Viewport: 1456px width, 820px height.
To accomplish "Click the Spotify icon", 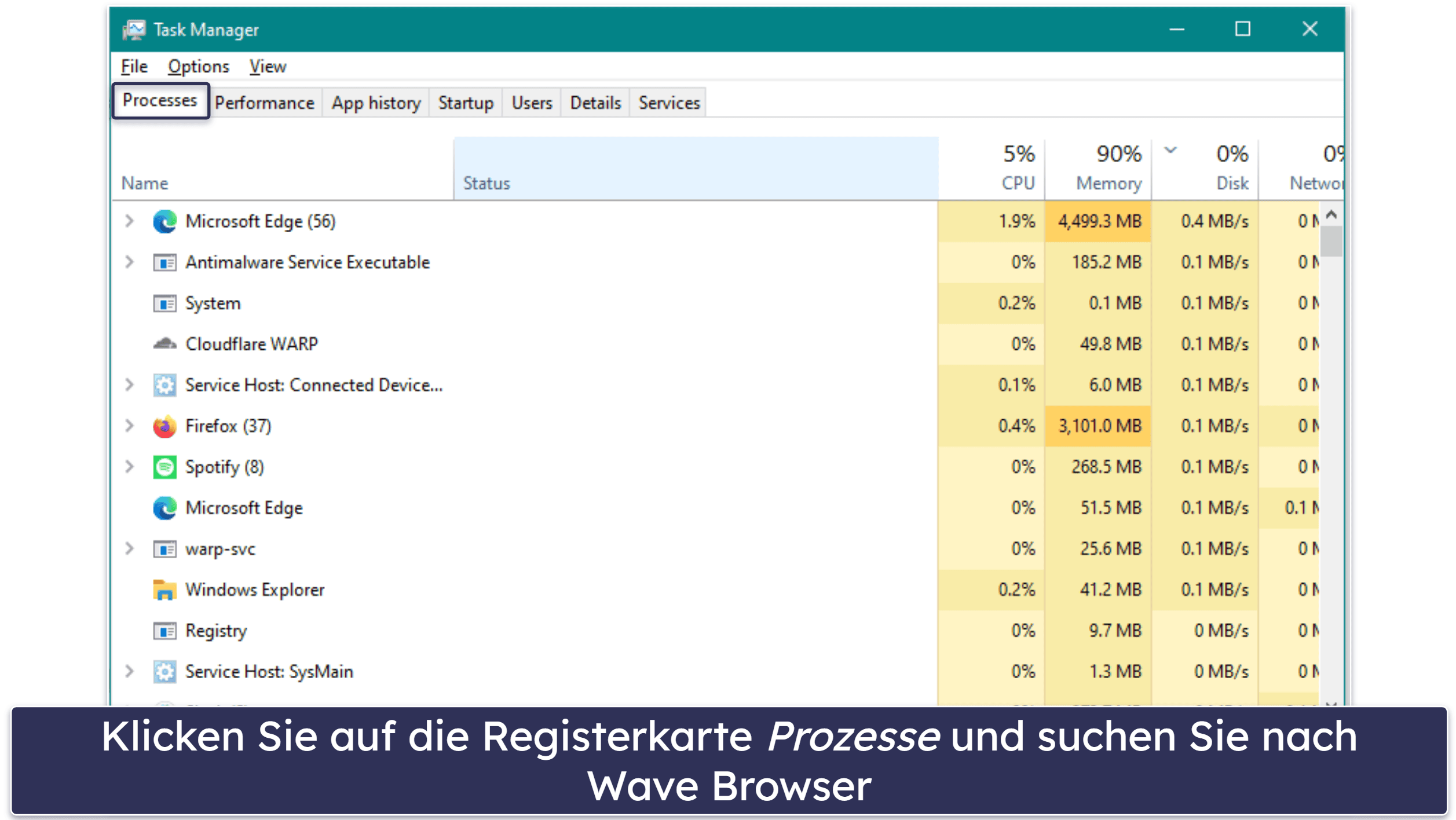I will click(x=164, y=467).
